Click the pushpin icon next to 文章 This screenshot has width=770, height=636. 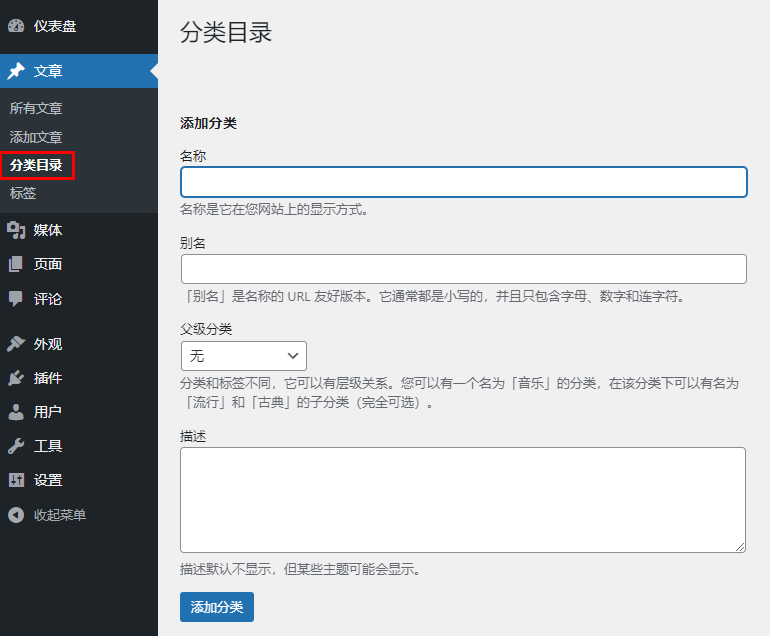[x=16, y=71]
